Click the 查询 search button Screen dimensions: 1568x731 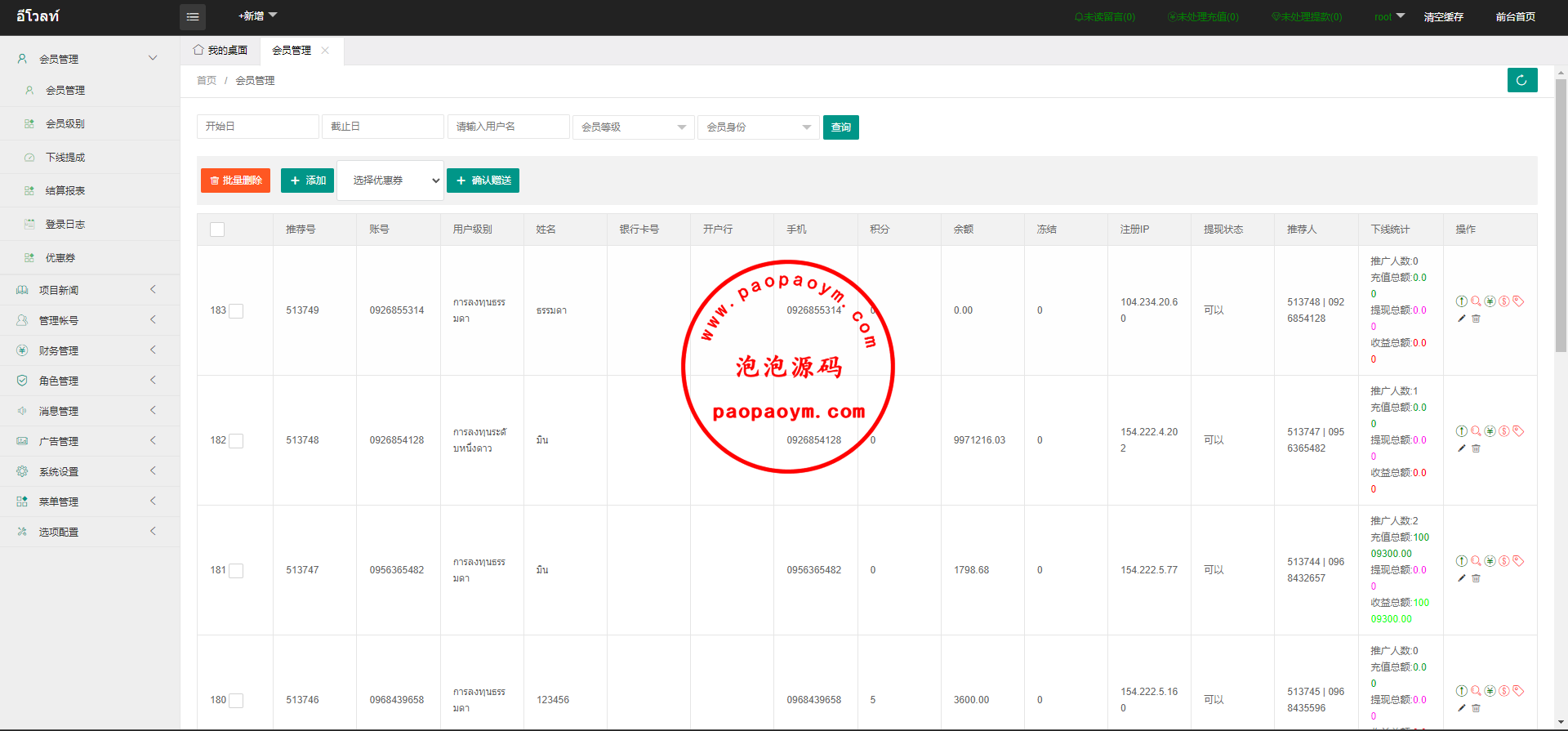(x=840, y=127)
